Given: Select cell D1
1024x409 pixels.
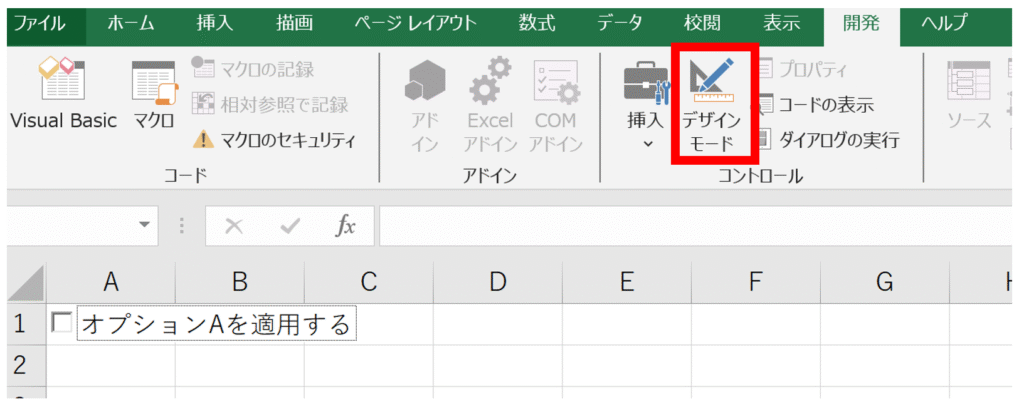Looking at the screenshot, I should (x=498, y=324).
